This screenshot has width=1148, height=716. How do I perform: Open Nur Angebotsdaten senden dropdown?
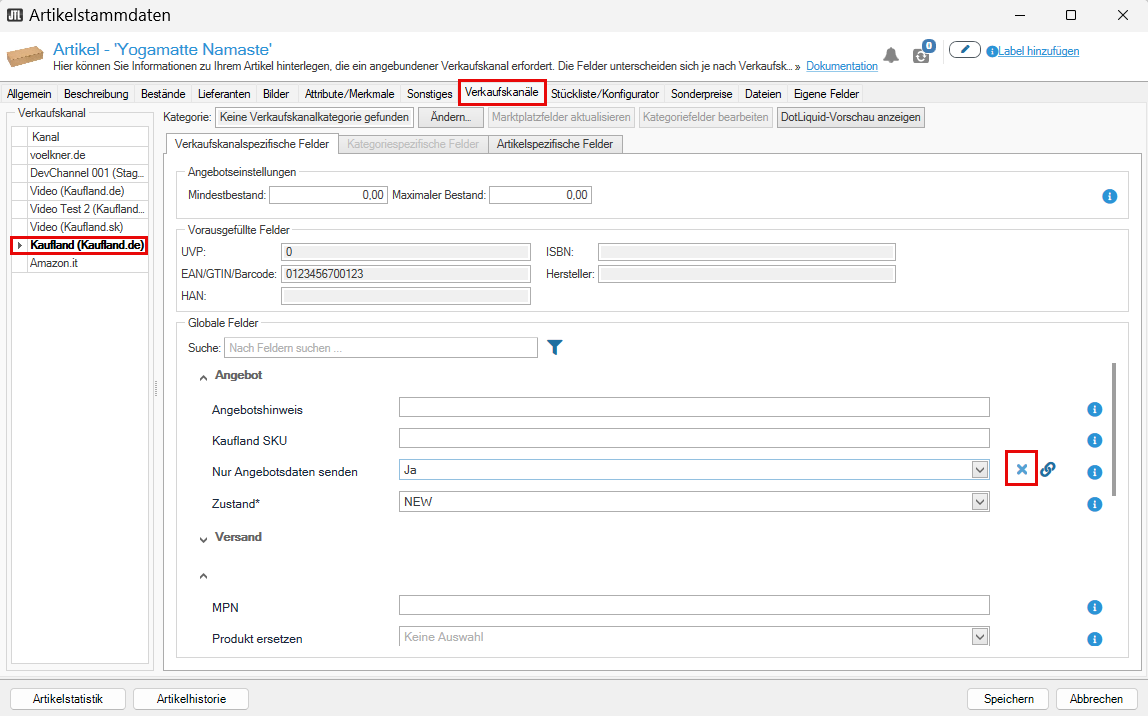pyautogui.click(x=979, y=470)
